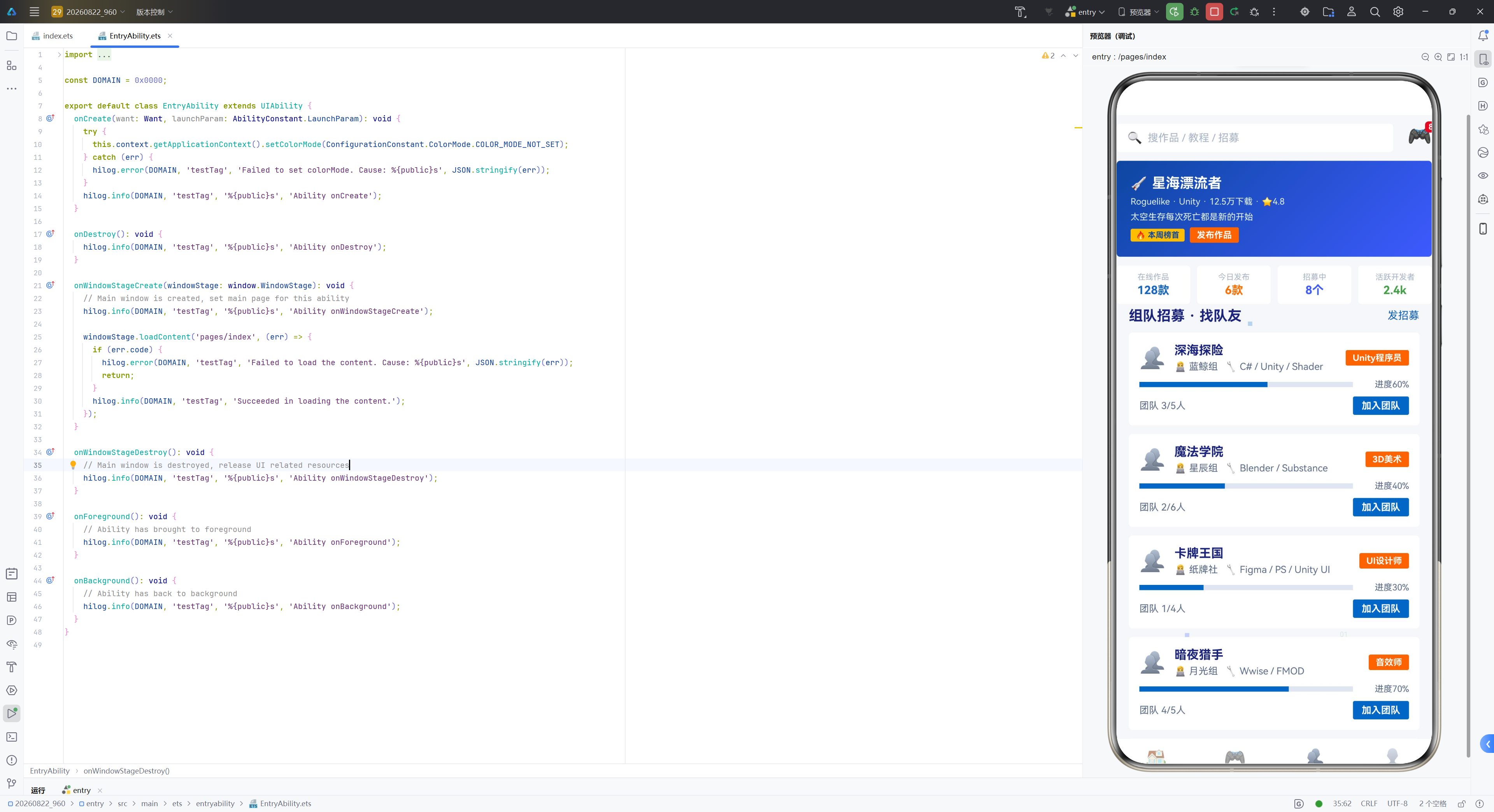Click the reload changes icon in toolbar
Screen dimensions: 1494x812
1234,12
